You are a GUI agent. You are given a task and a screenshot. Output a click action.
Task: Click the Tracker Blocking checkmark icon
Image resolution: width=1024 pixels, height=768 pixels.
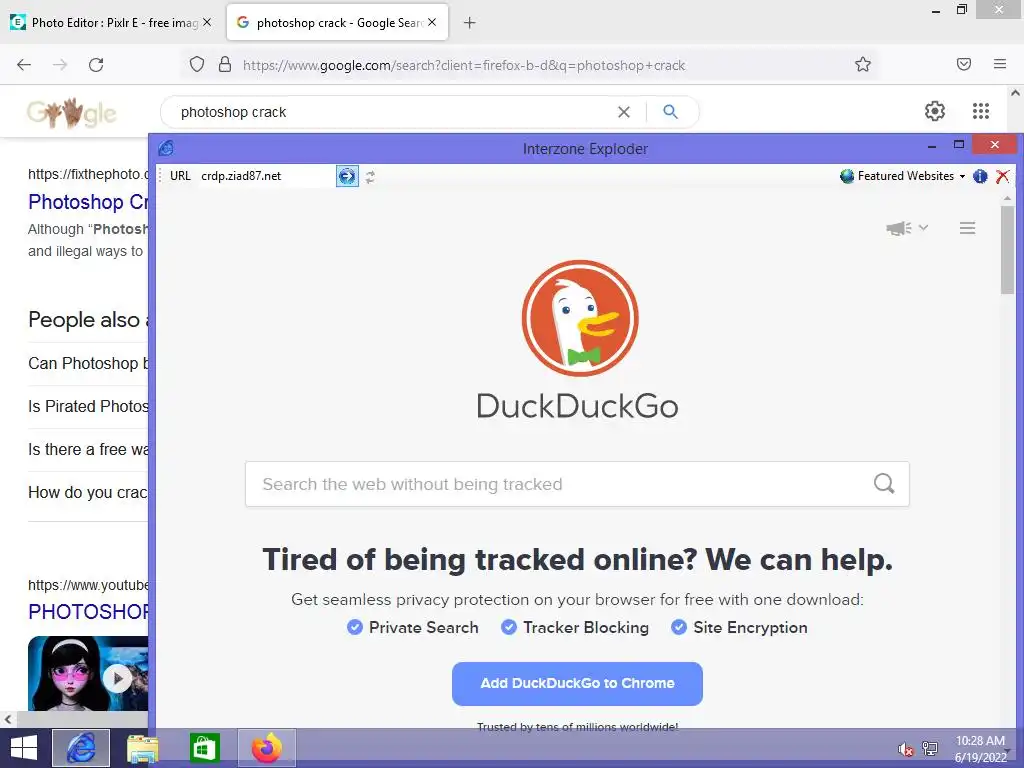(x=509, y=628)
